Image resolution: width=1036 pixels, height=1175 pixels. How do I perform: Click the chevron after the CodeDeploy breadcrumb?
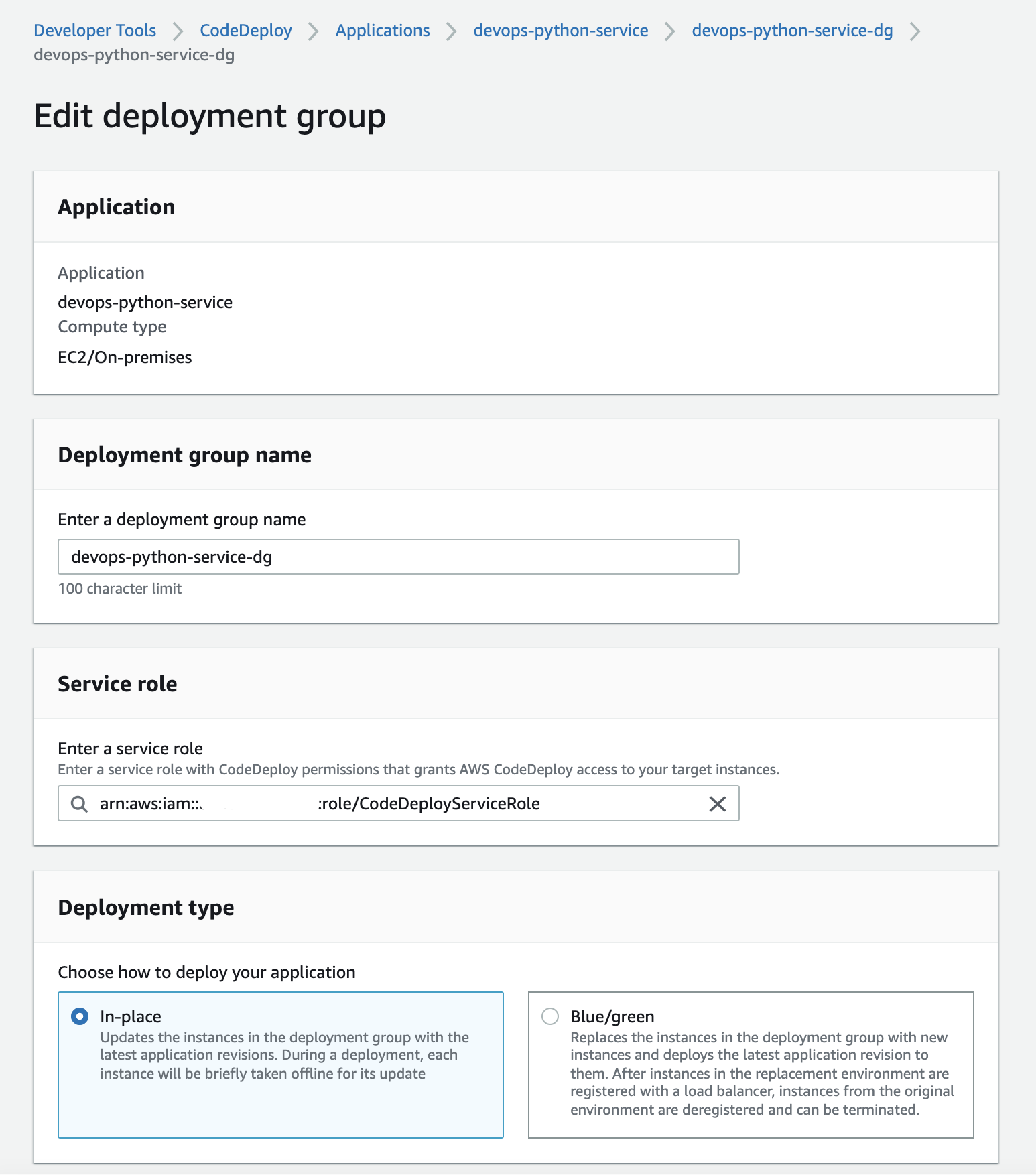coord(314,31)
